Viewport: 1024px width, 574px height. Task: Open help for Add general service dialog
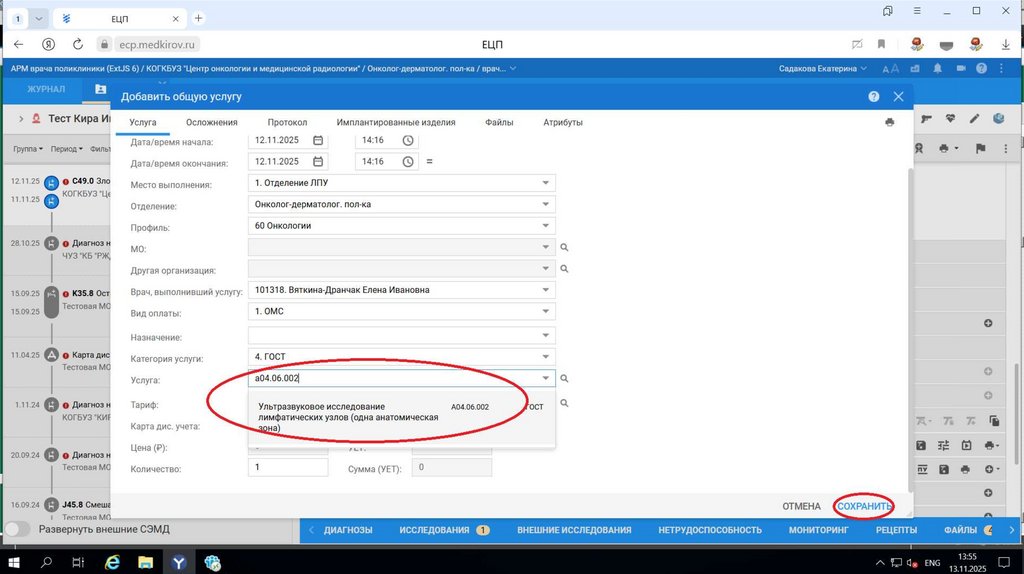(x=873, y=97)
